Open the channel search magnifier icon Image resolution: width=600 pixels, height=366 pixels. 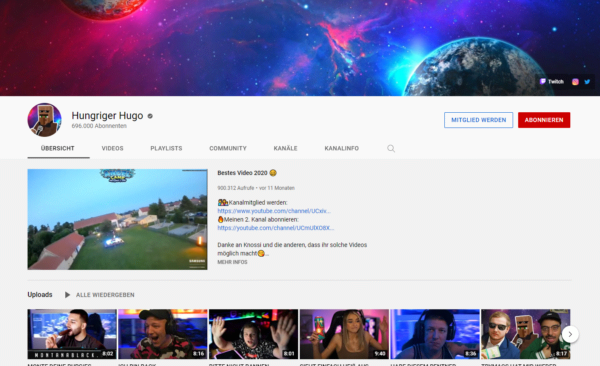[x=391, y=148]
